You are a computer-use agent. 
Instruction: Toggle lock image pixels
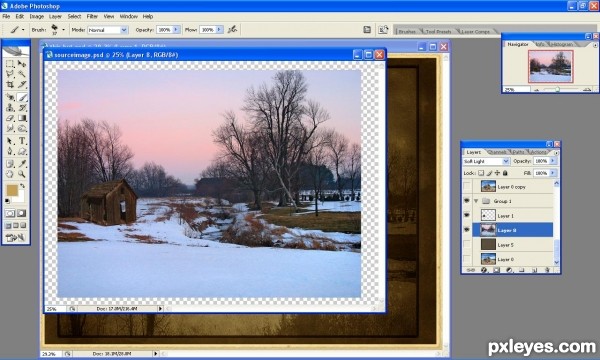[489, 173]
